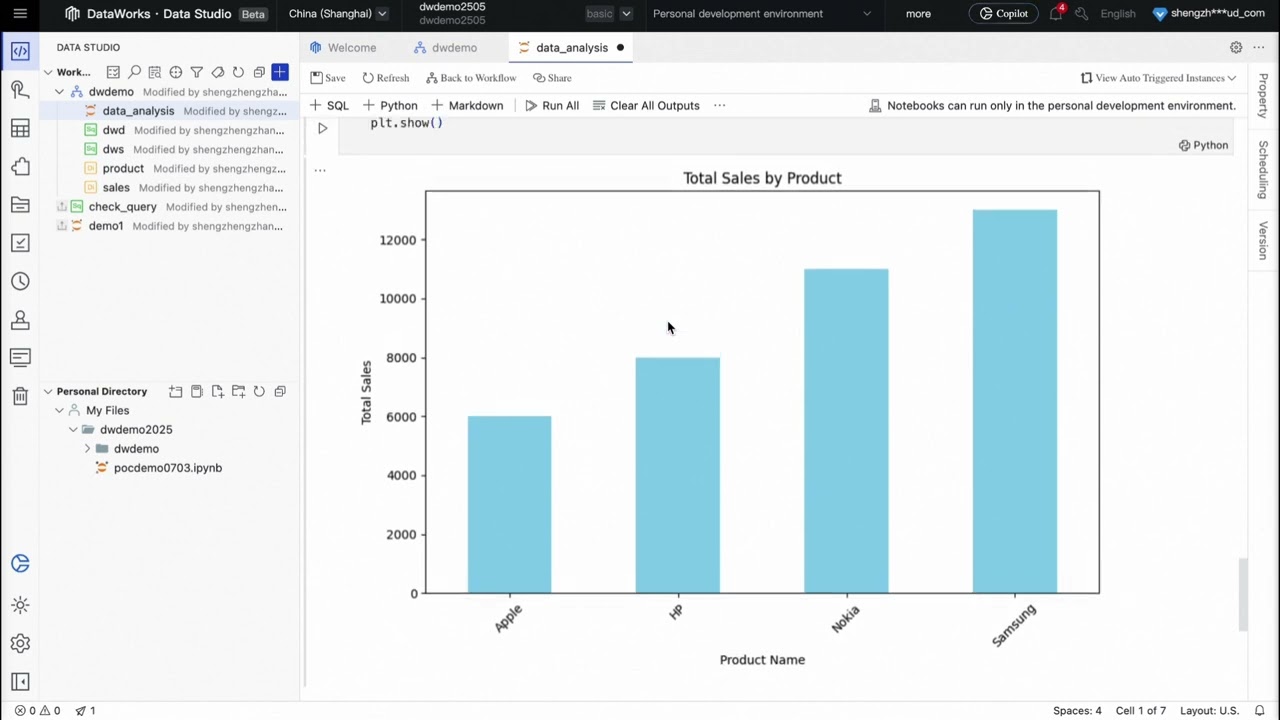Expand the dwdemo subfolder

tap(87, 449)
